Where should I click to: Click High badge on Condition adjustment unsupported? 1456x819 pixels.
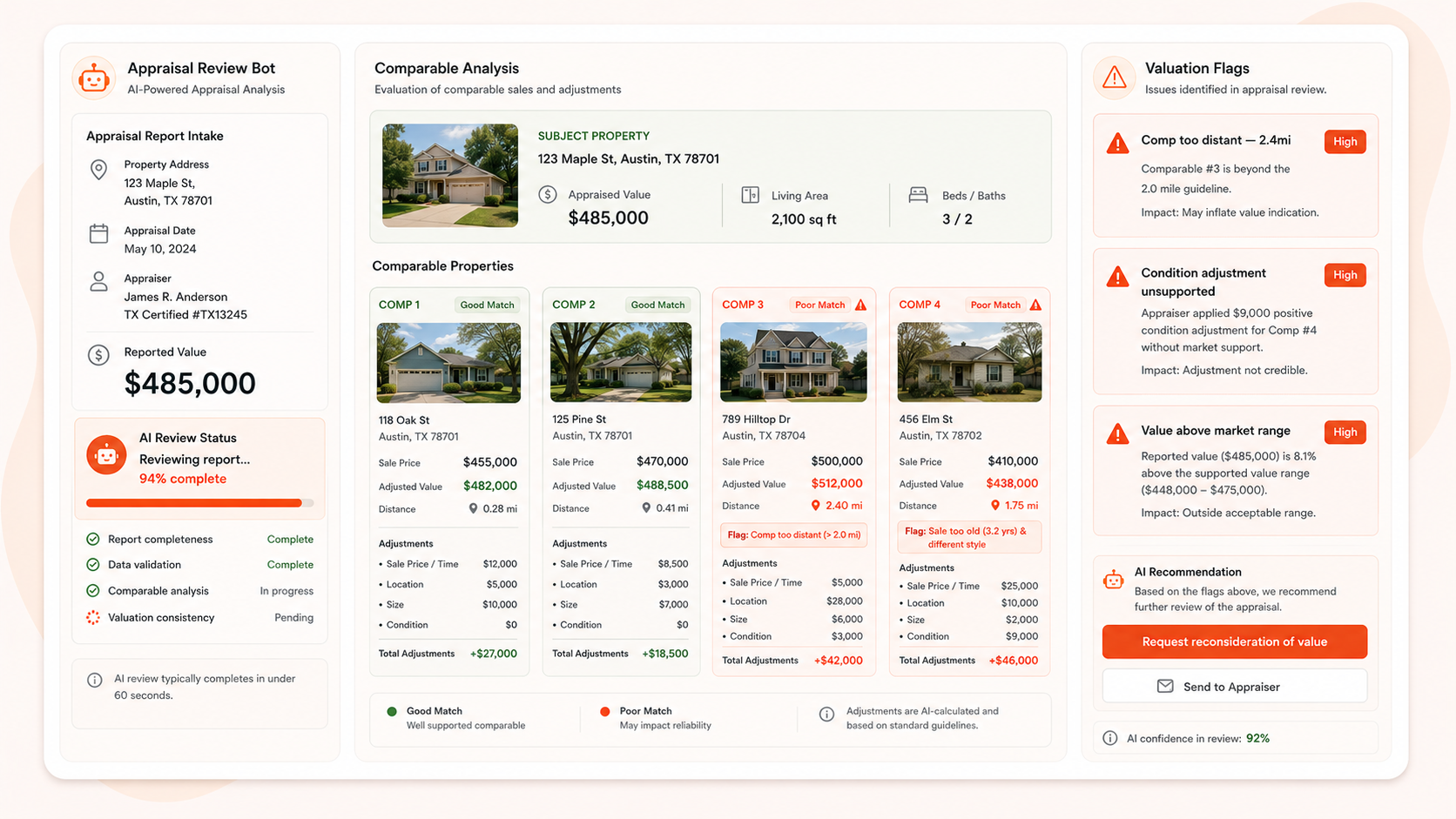coord(1345,275)
